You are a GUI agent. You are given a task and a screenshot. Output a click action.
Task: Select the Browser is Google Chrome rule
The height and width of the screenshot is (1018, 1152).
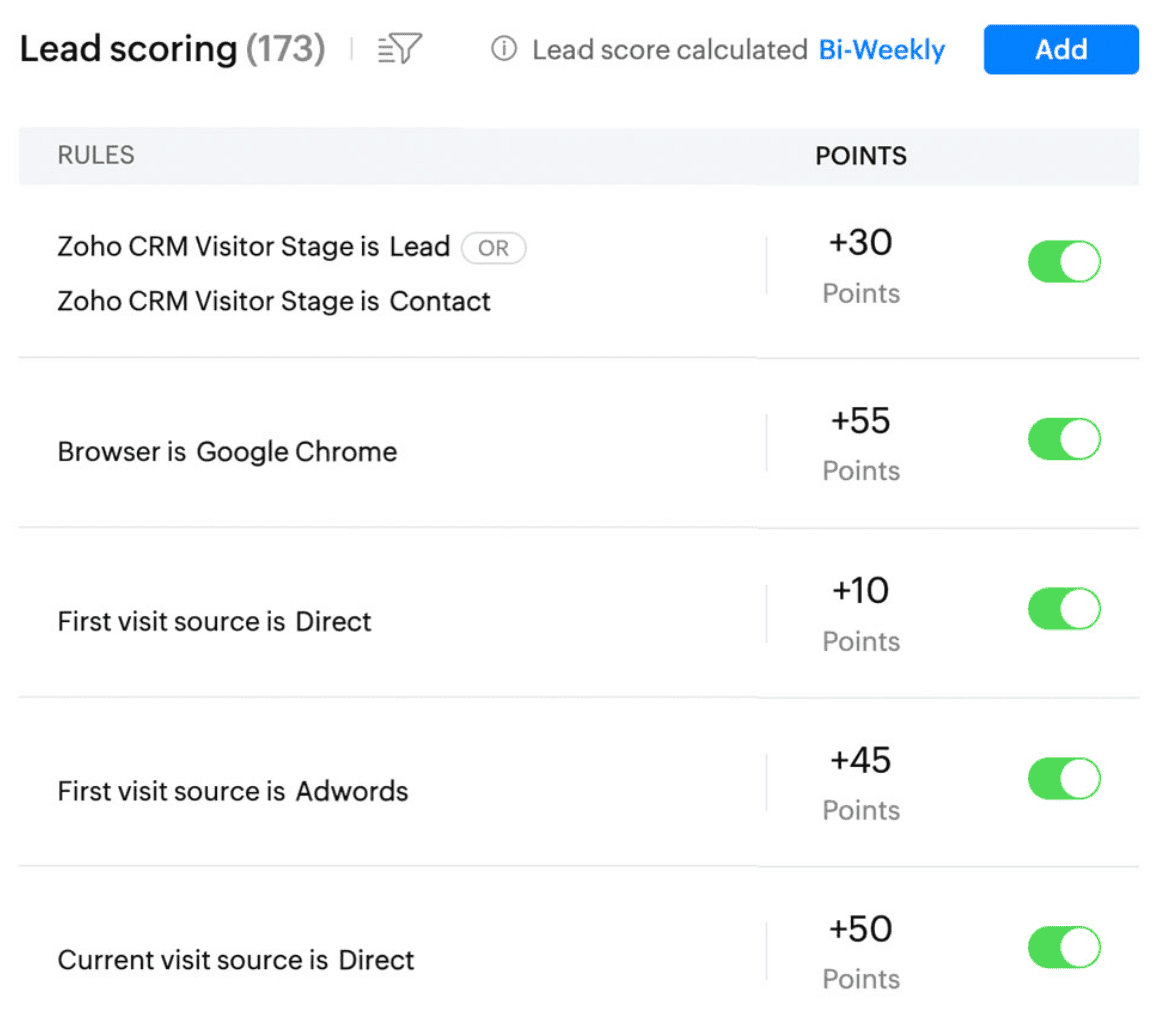click(x=227, y=452)
